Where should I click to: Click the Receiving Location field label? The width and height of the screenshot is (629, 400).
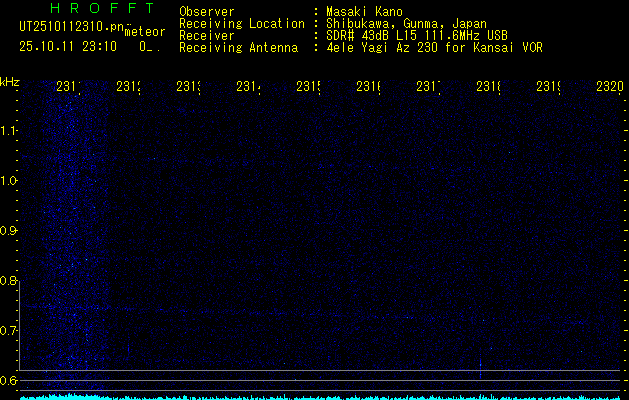(241, 24)
